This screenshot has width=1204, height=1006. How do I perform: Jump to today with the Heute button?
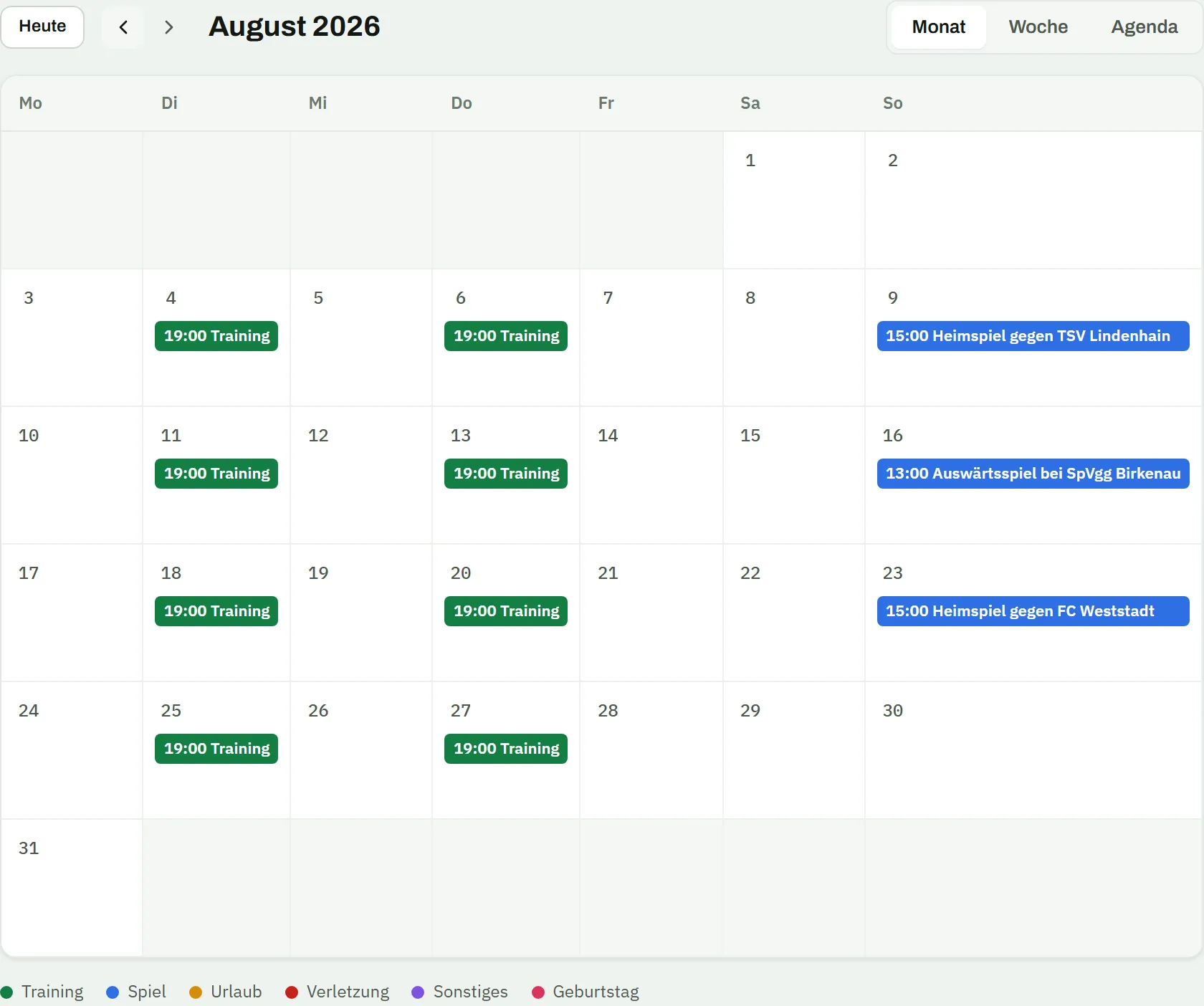42,27
